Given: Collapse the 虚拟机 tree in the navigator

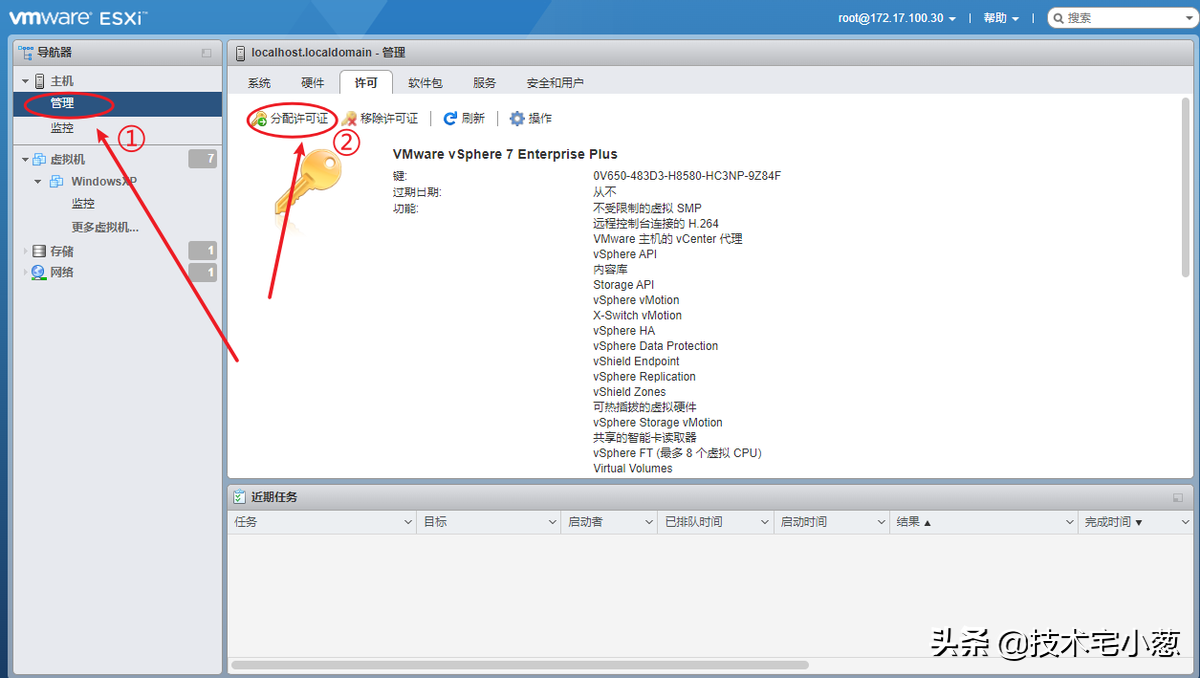Looking at the screenshot, I should pos(23,158).
